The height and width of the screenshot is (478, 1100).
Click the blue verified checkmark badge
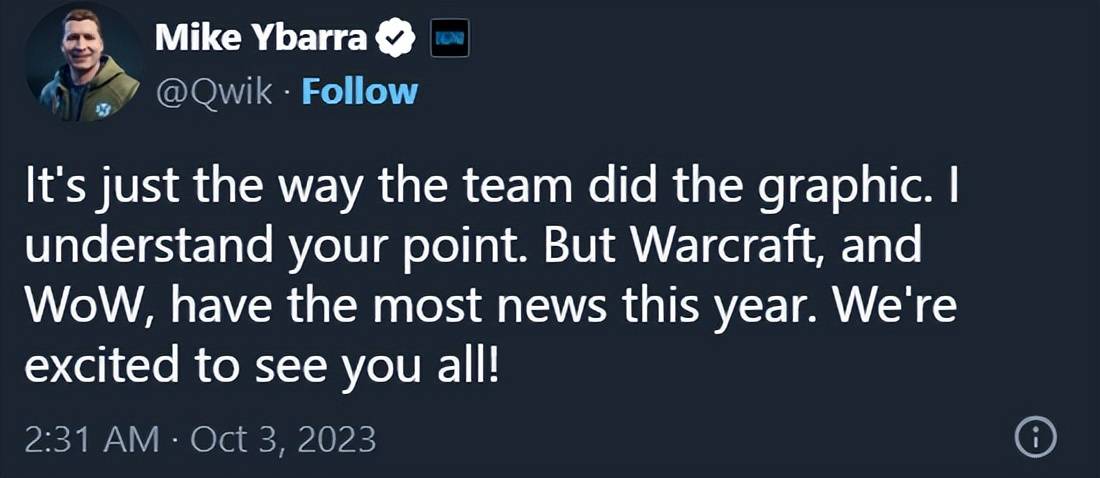coord(397,38)
